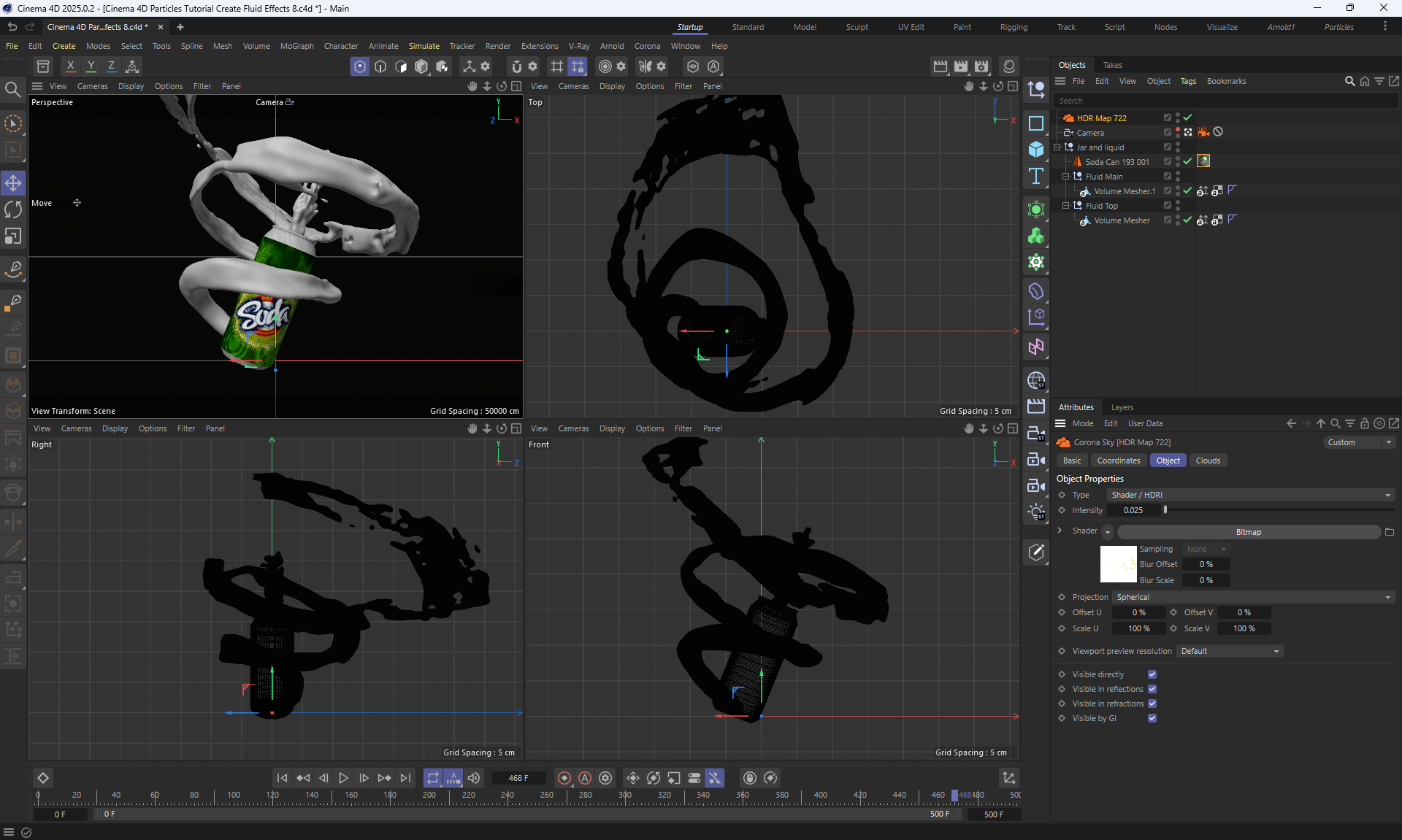Toggle the X axis lock icon
1402x840 pixels.
(70, 66)
